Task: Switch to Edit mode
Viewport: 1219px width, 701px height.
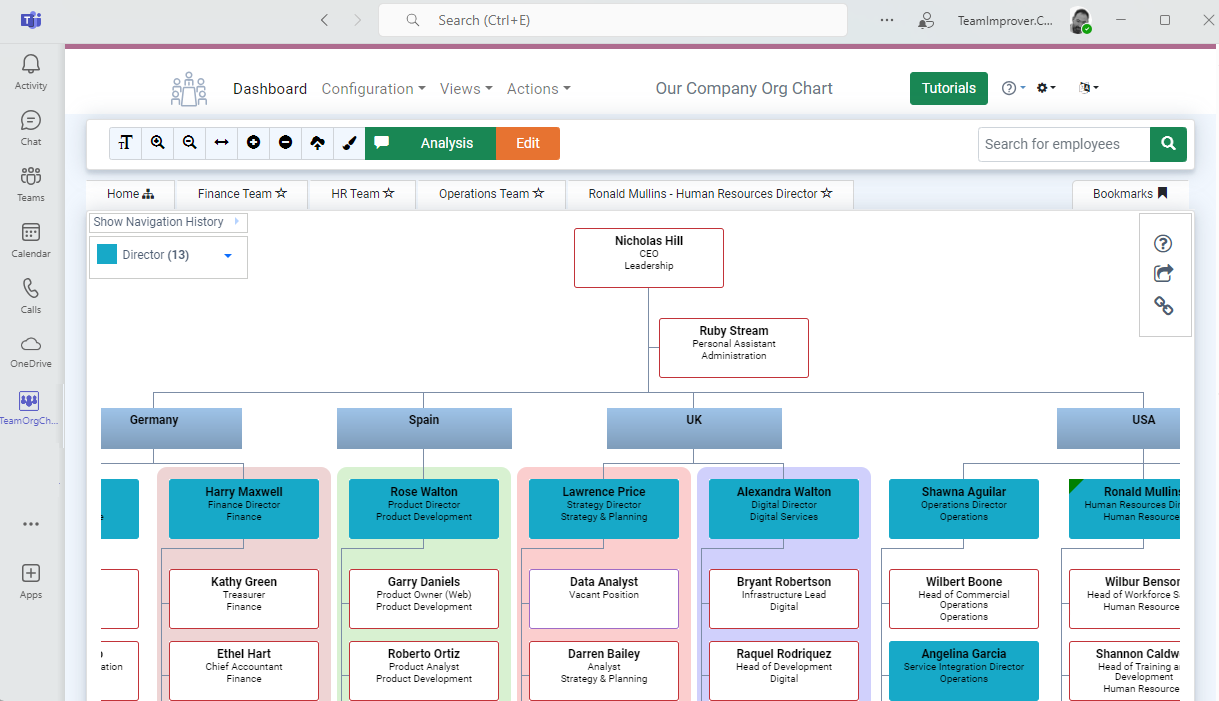Action: 528,143
